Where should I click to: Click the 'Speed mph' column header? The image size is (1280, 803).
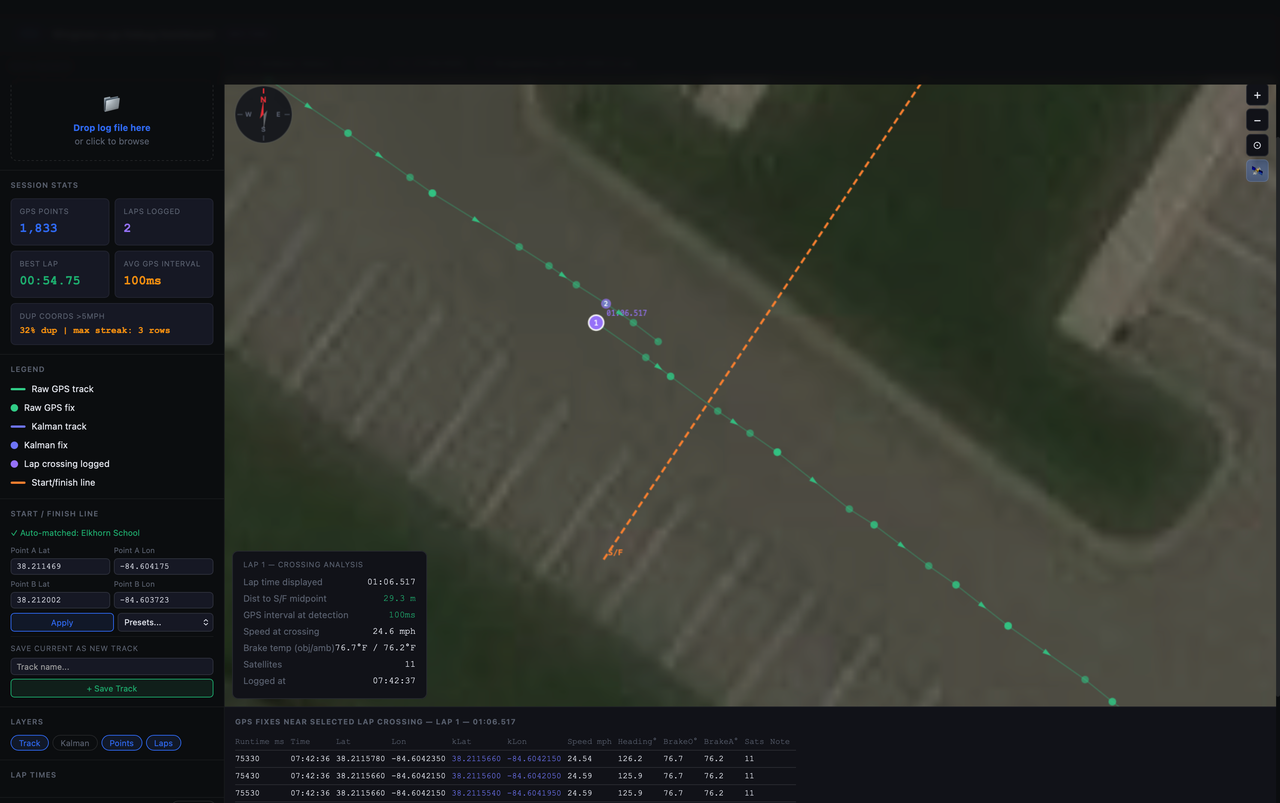tap(589, 742)
